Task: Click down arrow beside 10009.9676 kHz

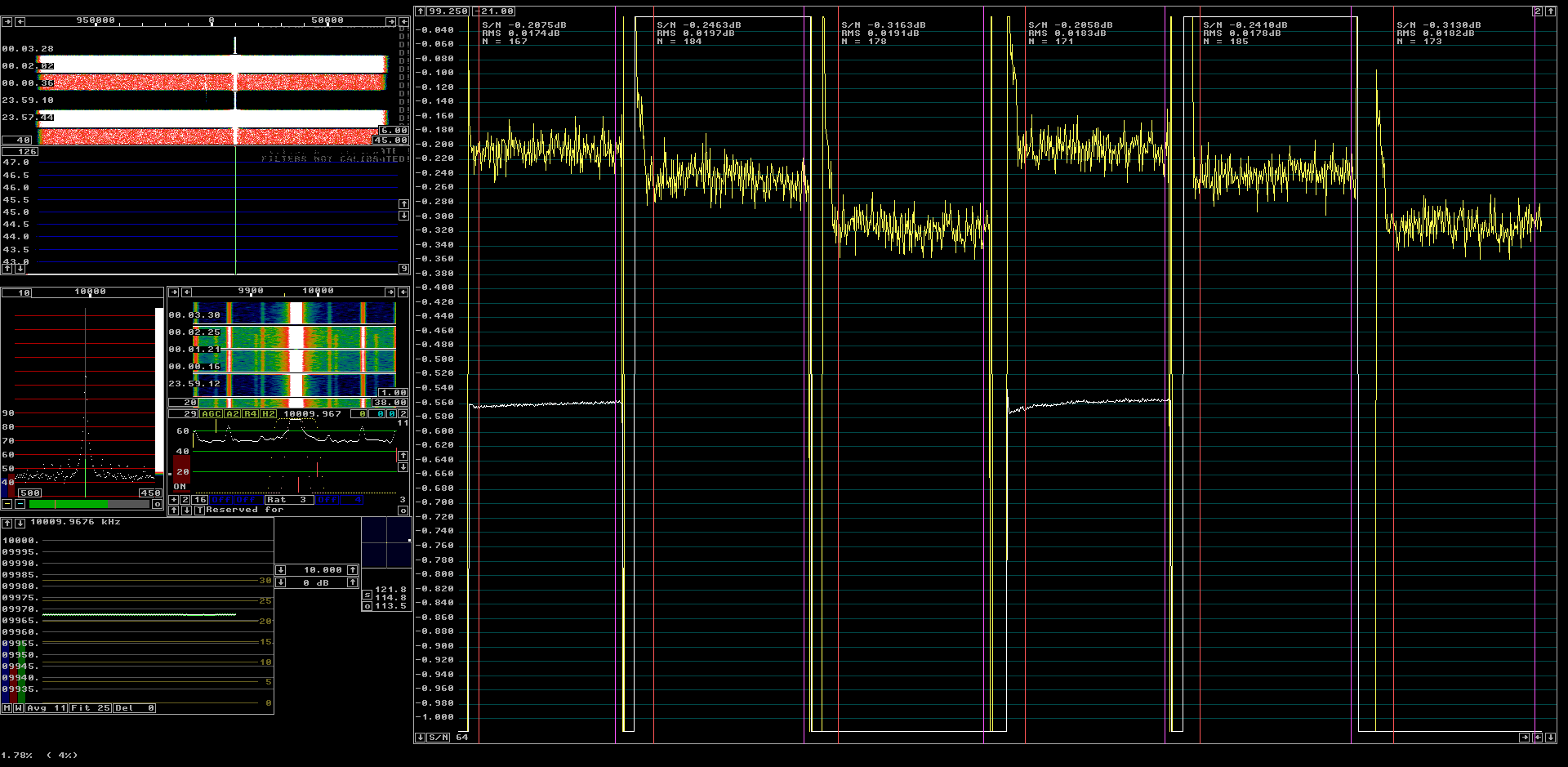Action: click(20, 523)
